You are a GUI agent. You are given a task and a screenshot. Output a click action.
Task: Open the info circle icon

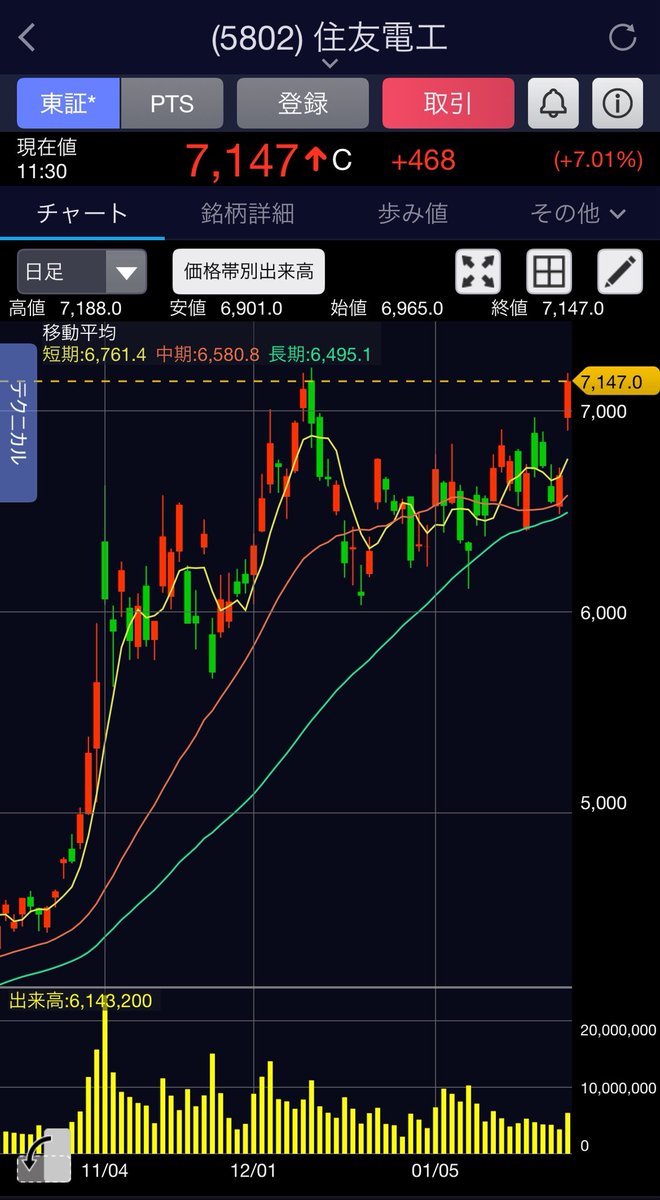(x=618, y=103)
